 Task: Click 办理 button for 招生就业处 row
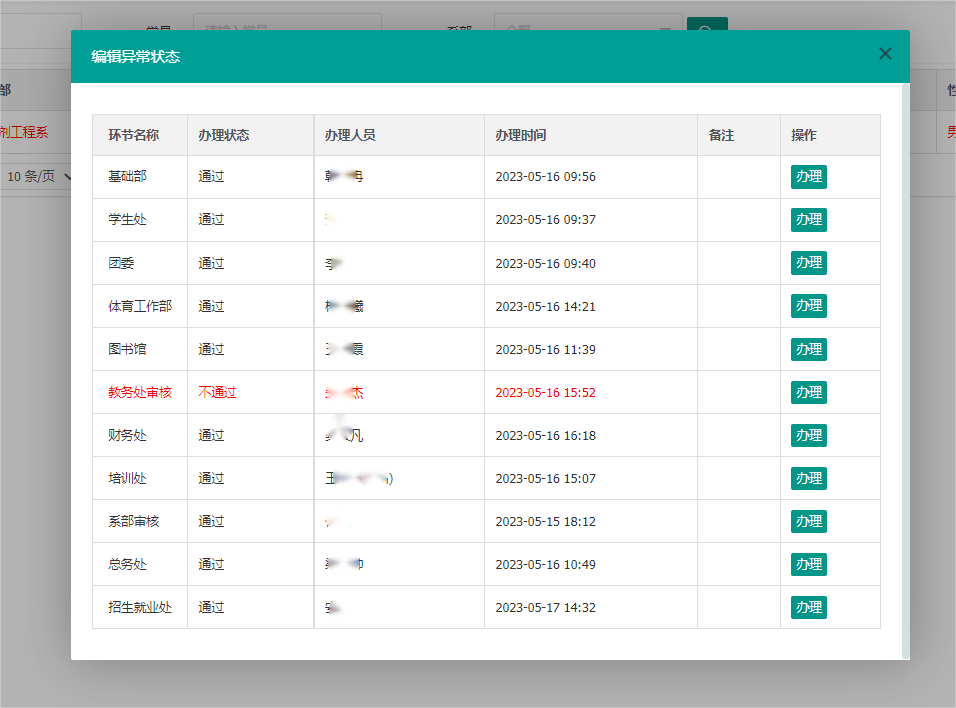808,607
